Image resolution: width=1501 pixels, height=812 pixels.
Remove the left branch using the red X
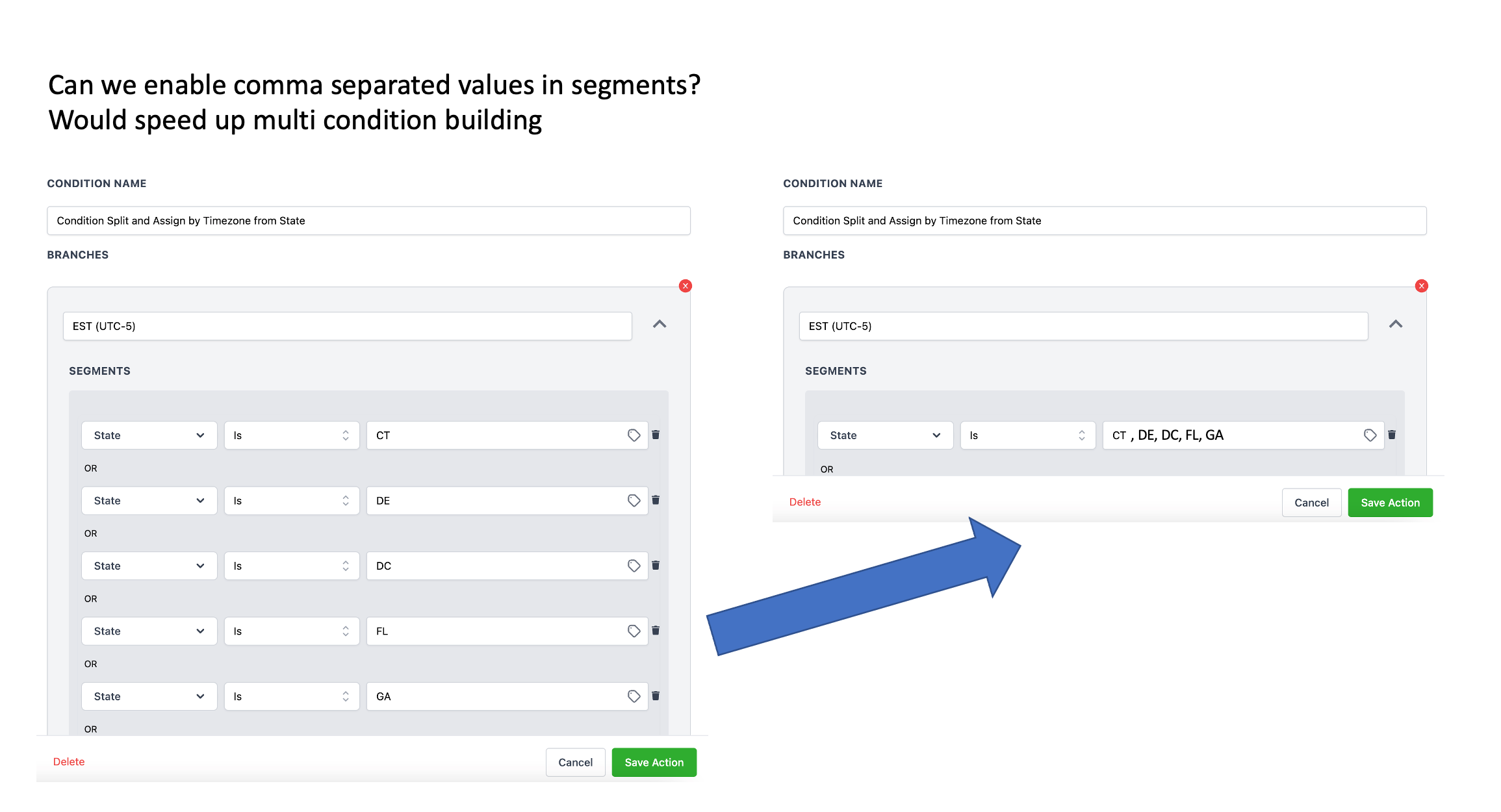[685, 286]
